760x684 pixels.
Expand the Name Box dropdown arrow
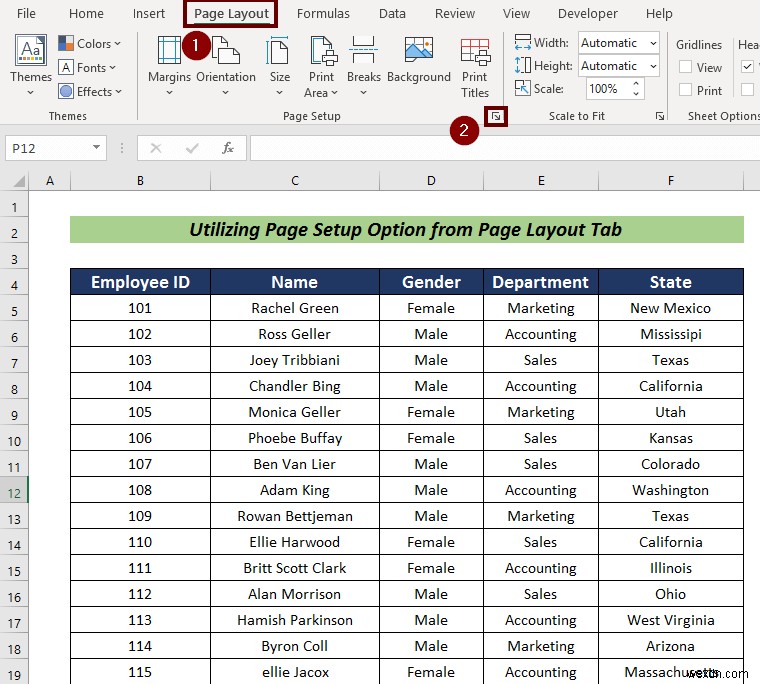point(96,147)
